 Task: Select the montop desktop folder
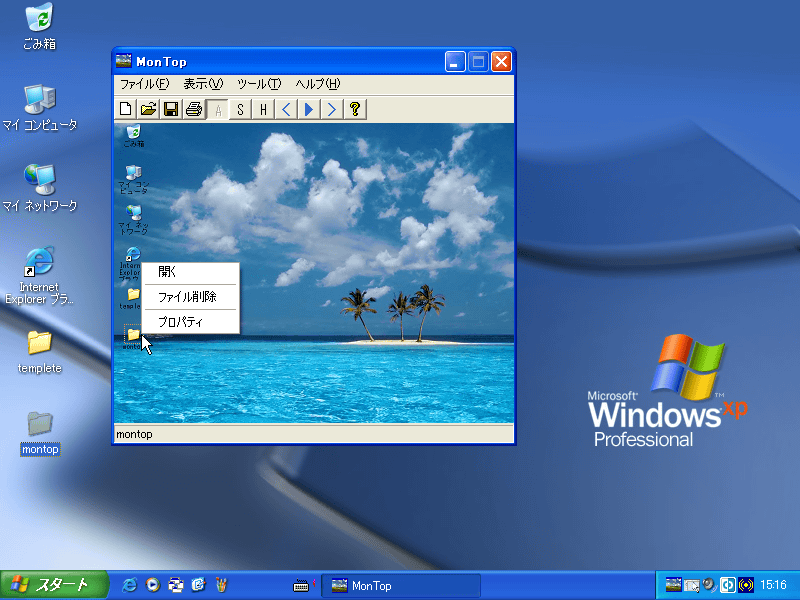[40, 433]
